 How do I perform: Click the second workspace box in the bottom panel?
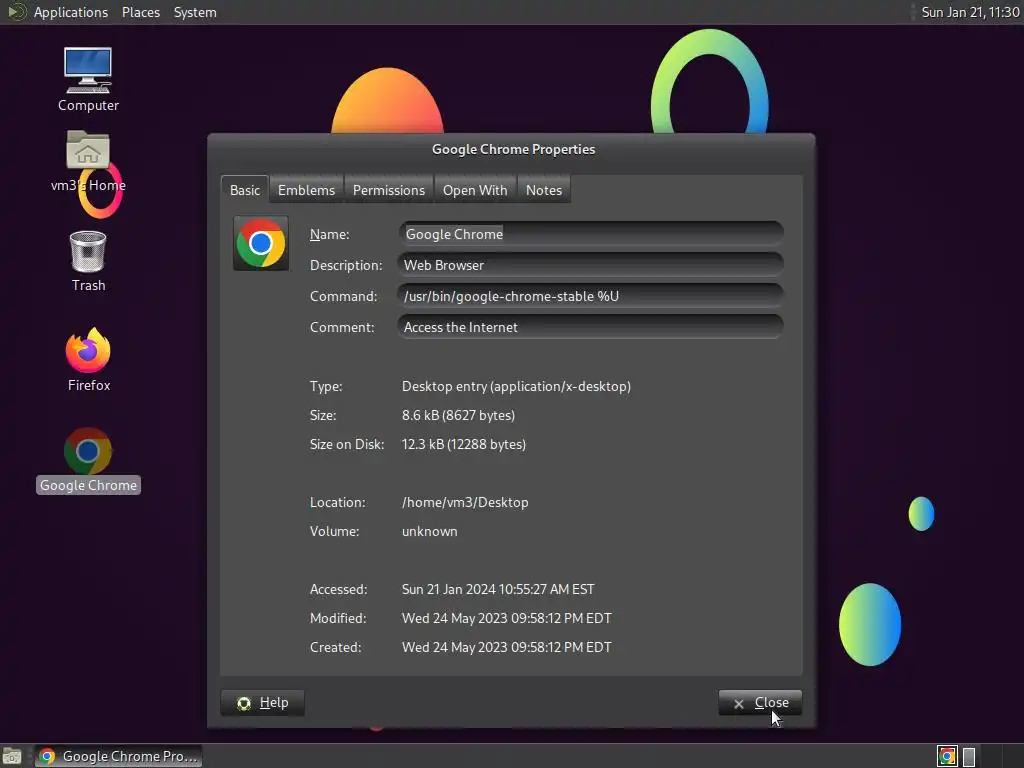tap(969, 756)
